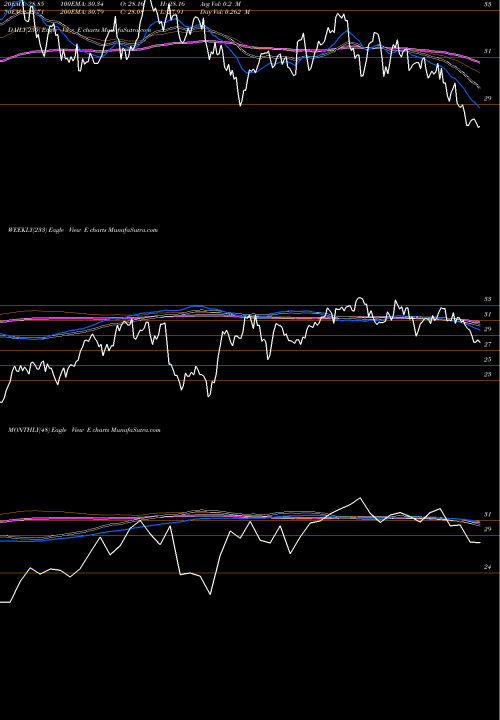Click the 24 axis label on monthly chart
Viewport: 500px width, 720px height.
(x=487, y=567)
